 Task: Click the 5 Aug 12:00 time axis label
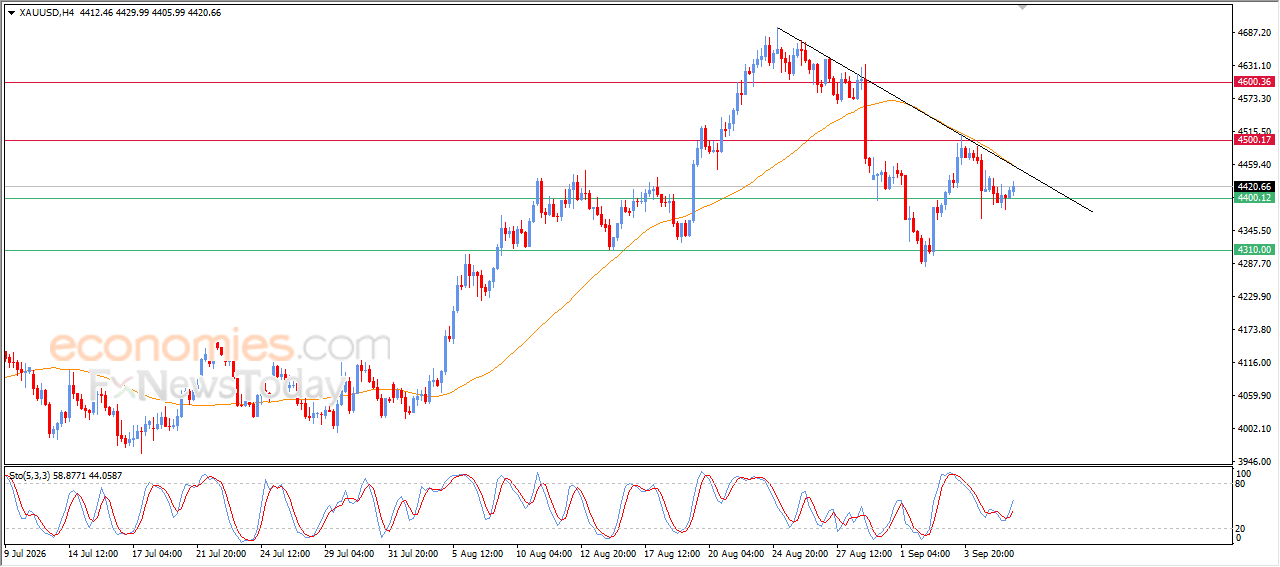(477, 552)
